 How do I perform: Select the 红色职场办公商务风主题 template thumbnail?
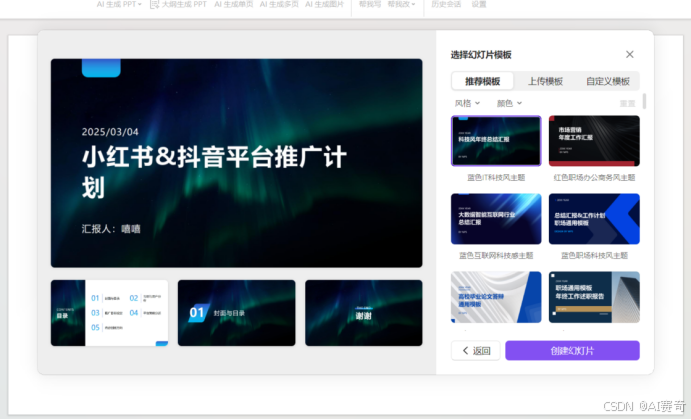pyautogui.click(x=594, y=141)
